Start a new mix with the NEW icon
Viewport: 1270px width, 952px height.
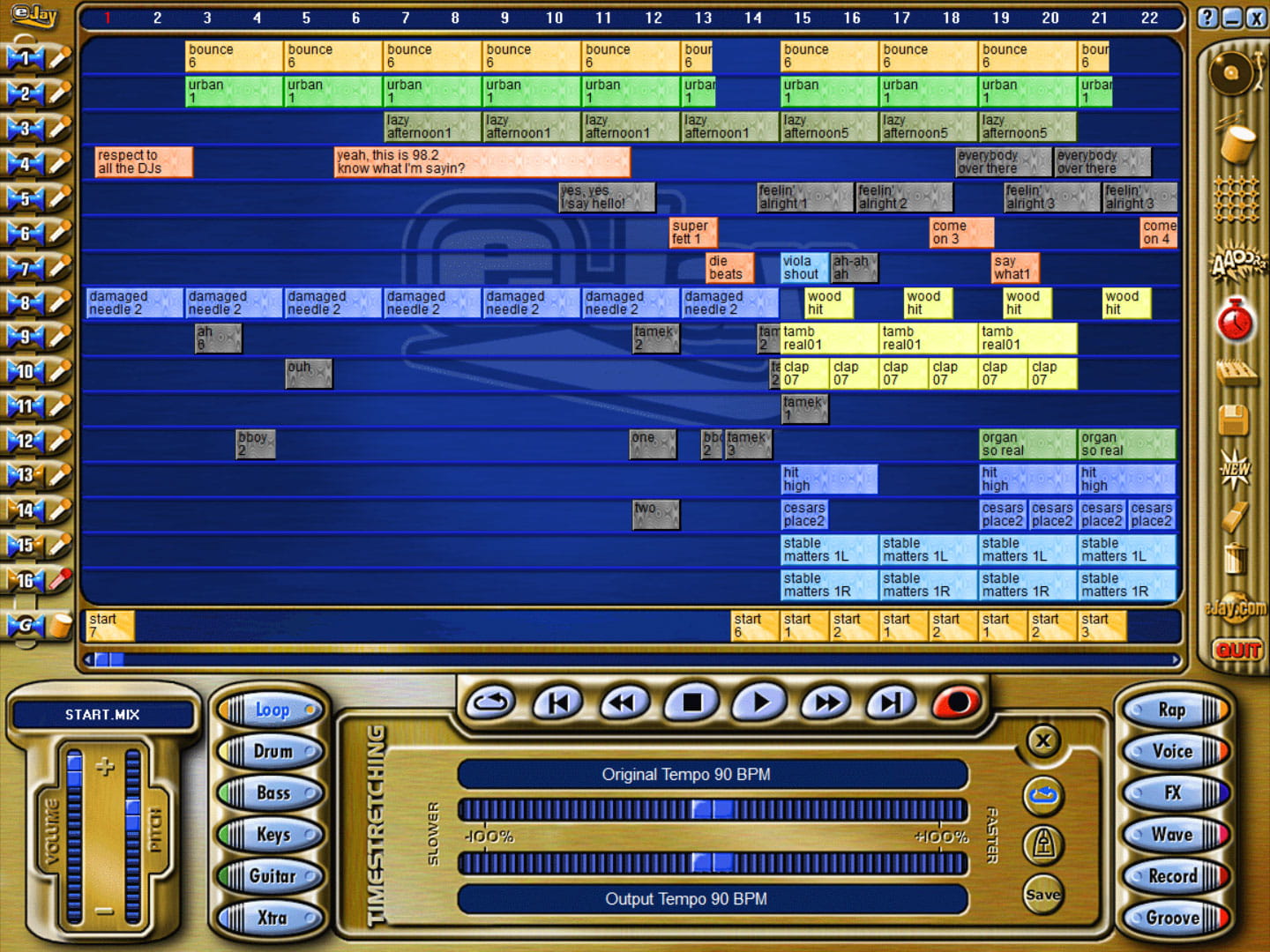(x=1235, y=468)
